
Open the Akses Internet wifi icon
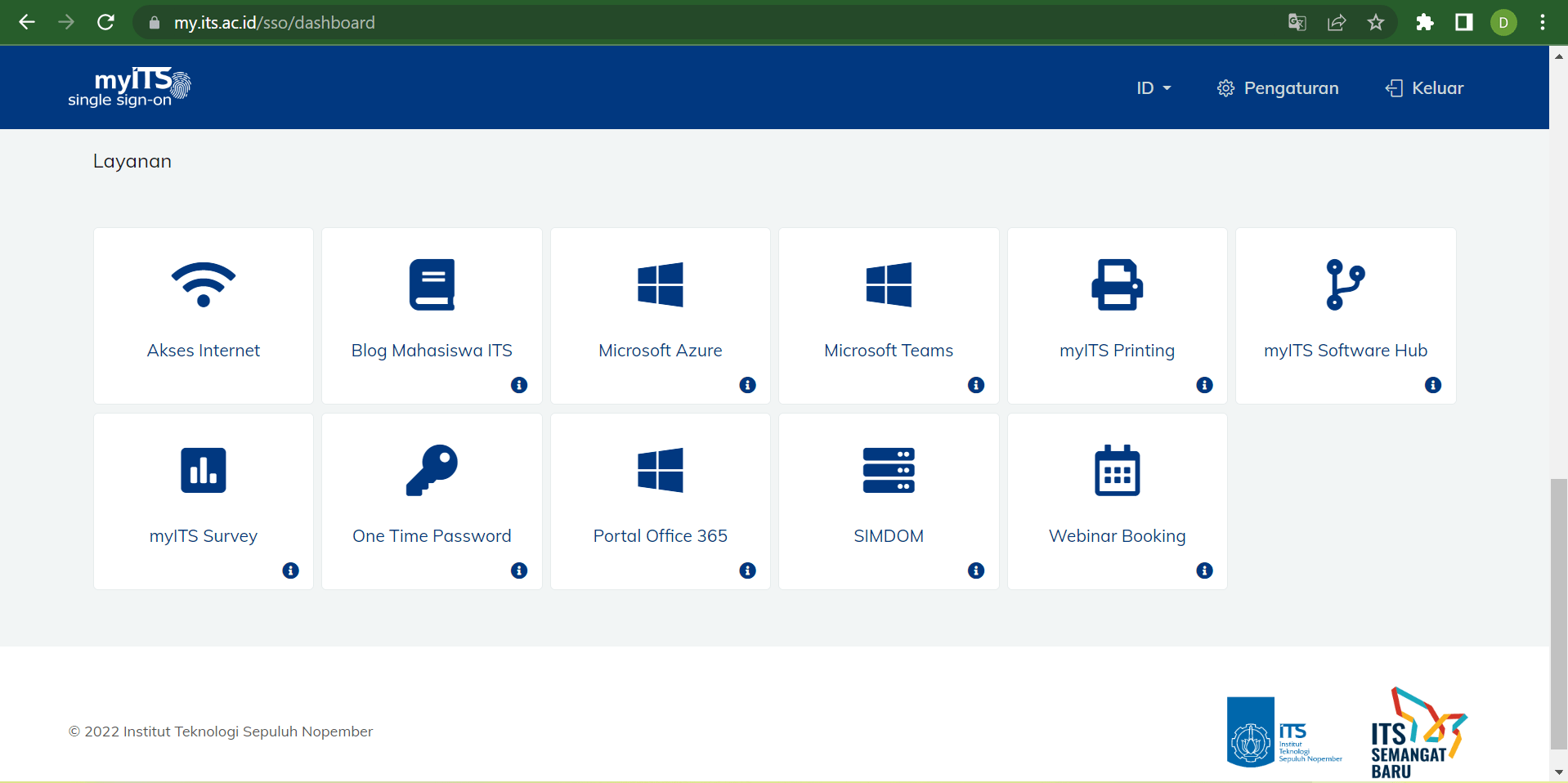point(203,284)
